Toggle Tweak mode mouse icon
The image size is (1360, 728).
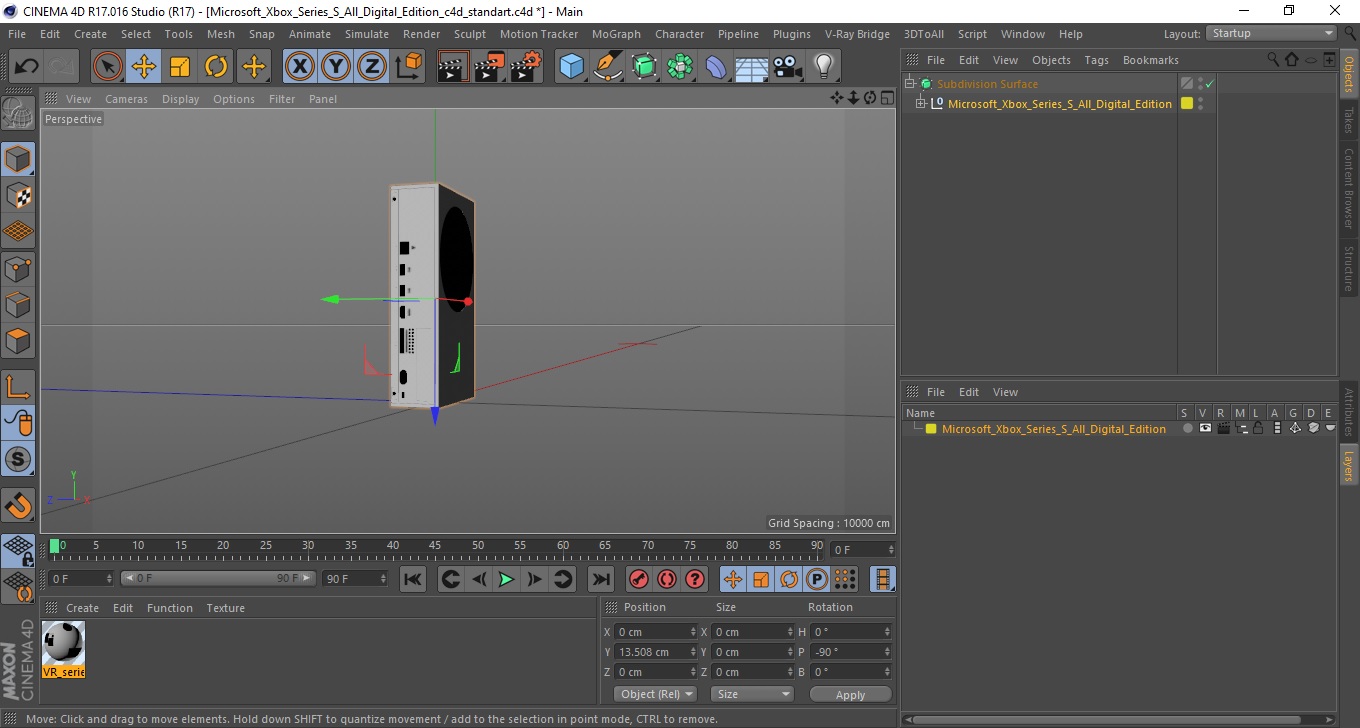tap(18, 423)
